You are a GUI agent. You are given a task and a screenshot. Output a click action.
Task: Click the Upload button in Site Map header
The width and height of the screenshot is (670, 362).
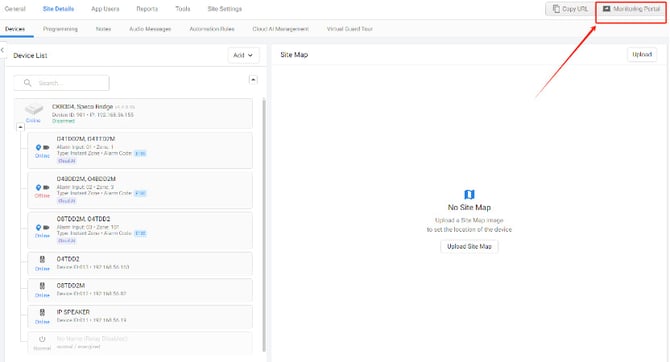click(642, 55)
